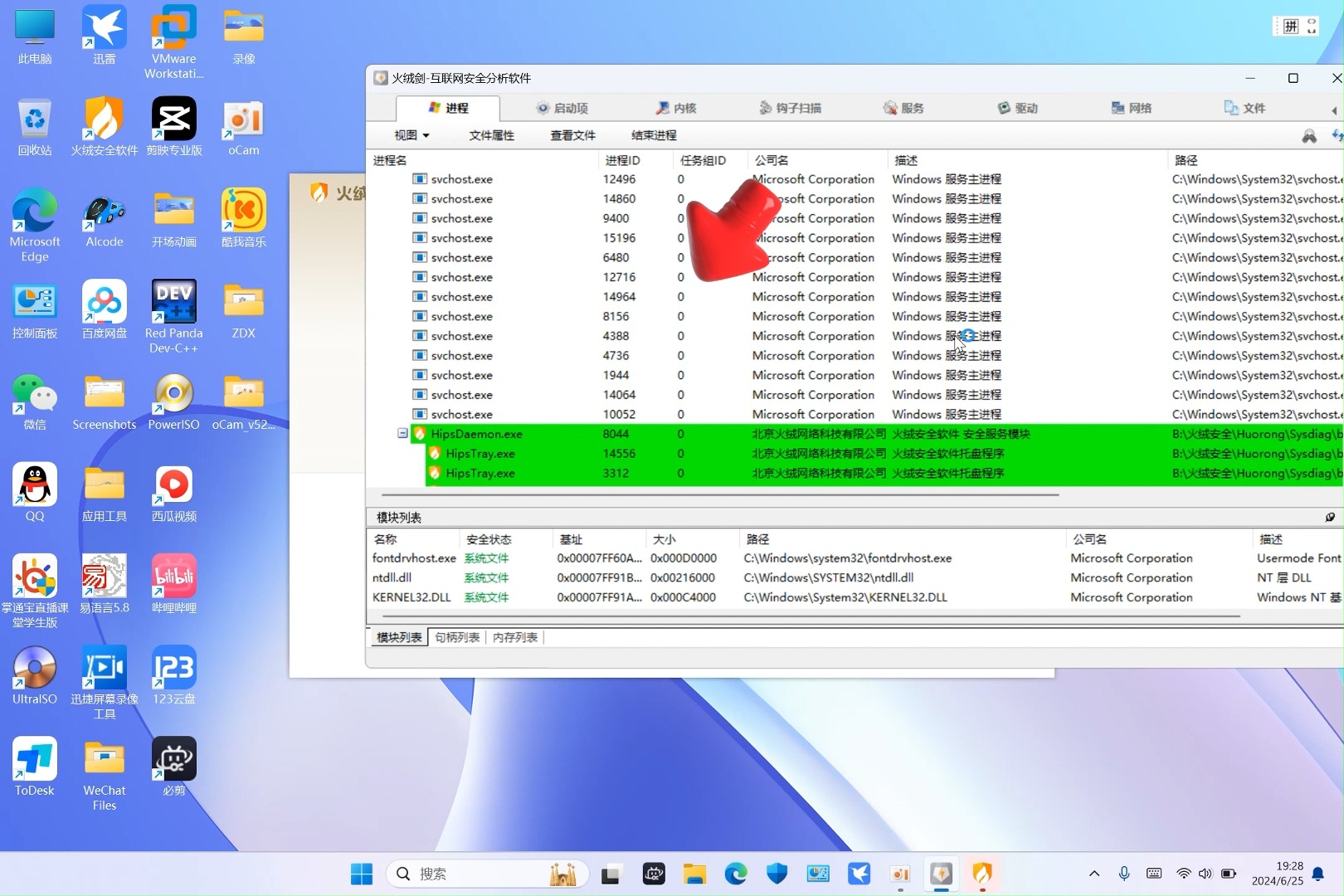1344x896 pixels.
Task: Open File Explorer from taskbar
Action: tap(694, 874)
